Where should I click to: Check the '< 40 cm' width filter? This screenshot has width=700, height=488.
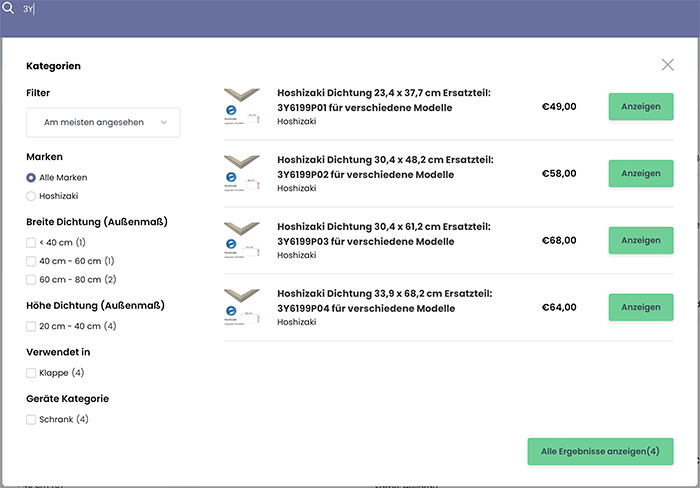click(x=31, y=242)
